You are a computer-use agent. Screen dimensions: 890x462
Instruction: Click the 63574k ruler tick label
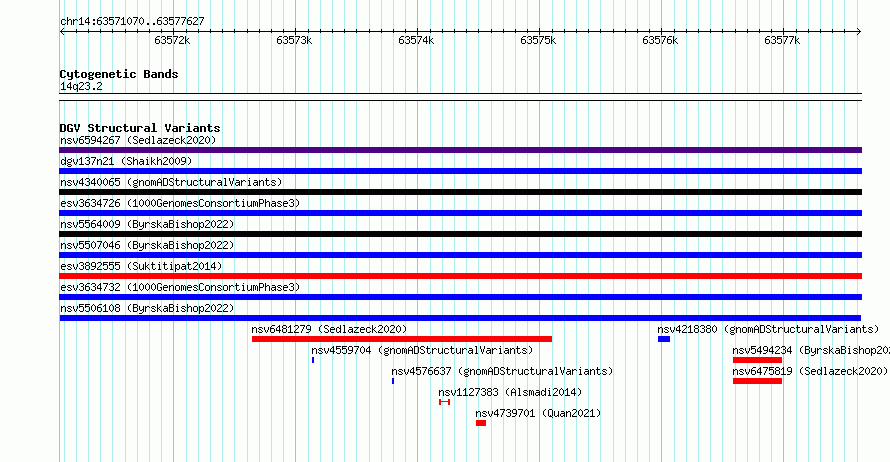pos(416,40)
